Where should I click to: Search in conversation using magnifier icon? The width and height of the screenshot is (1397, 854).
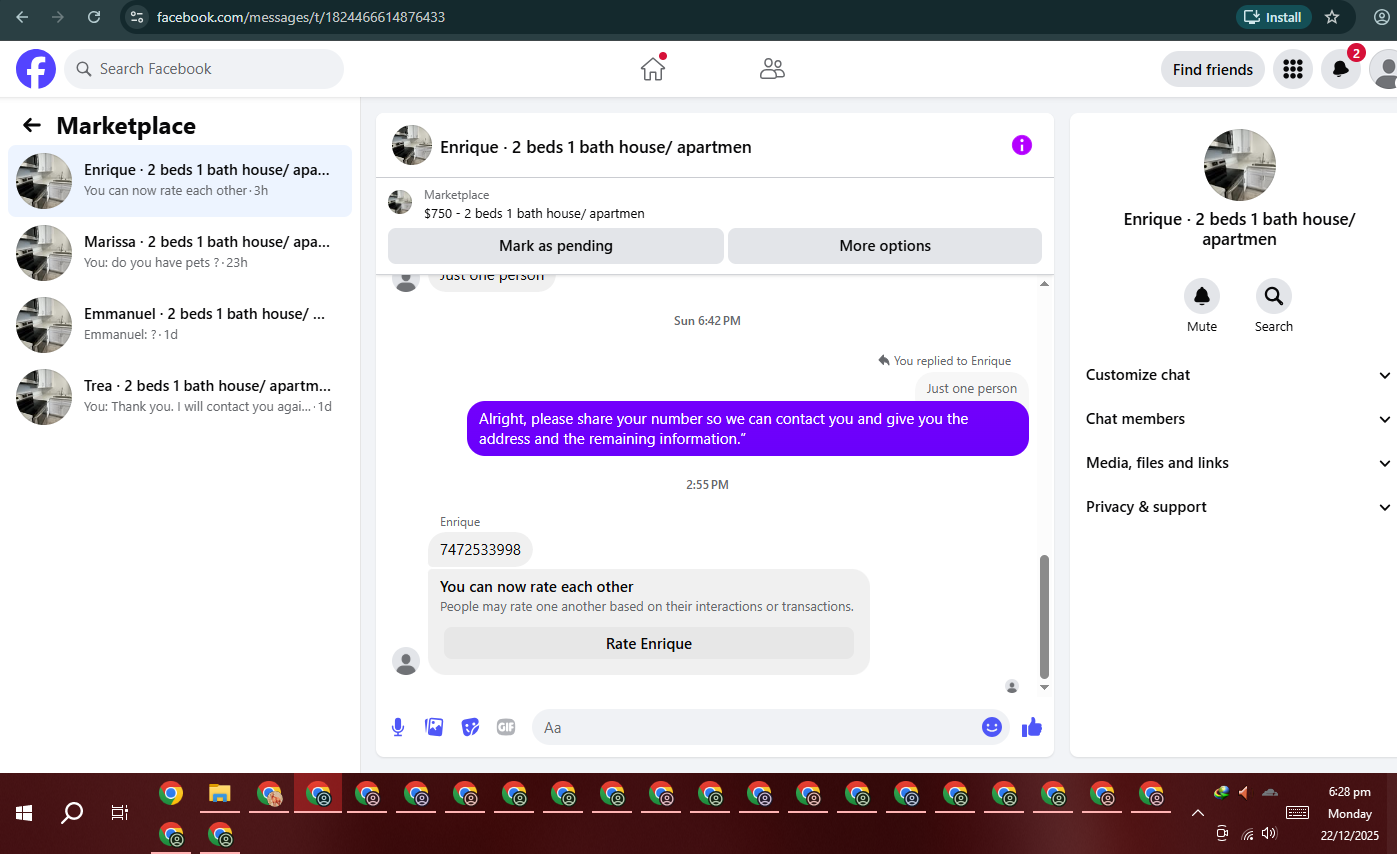tap(1274, 296)
